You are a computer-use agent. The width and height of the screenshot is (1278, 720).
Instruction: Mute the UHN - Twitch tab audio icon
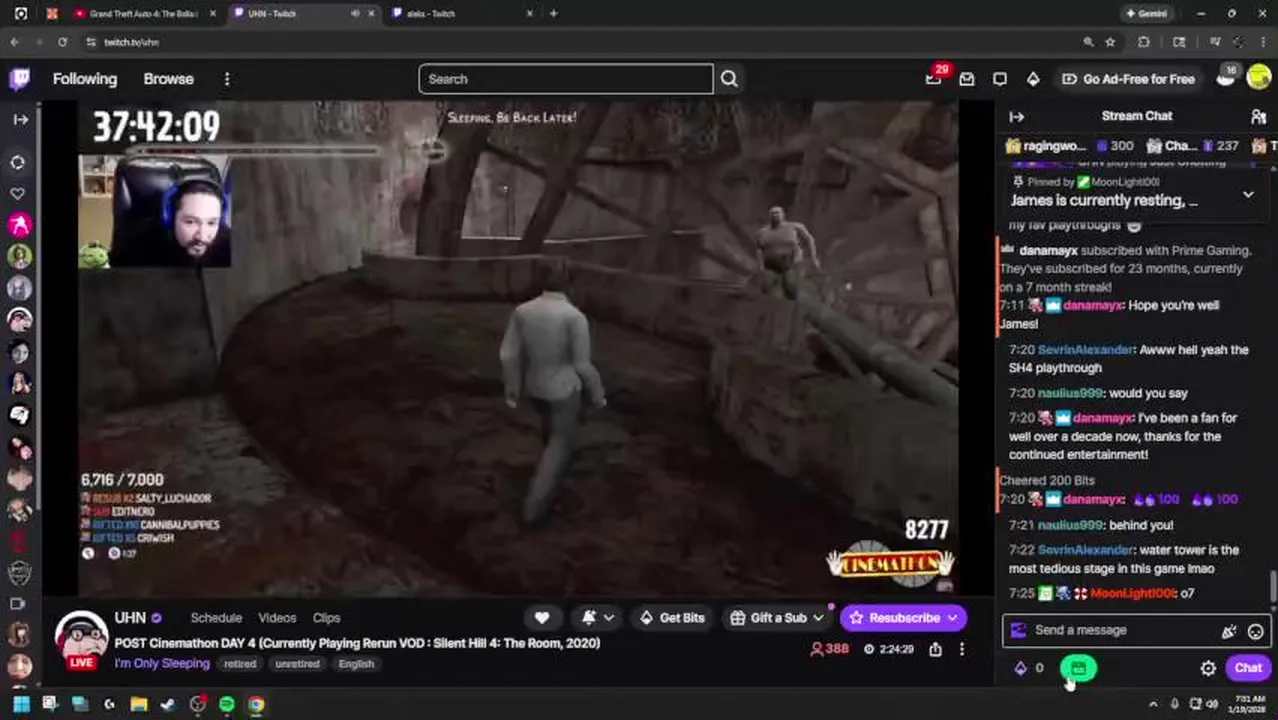tap(355, 14)
